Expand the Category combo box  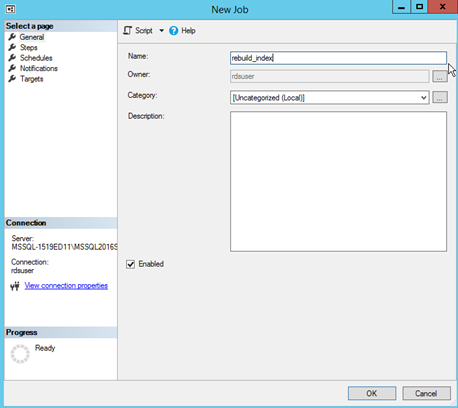(329, 98)
